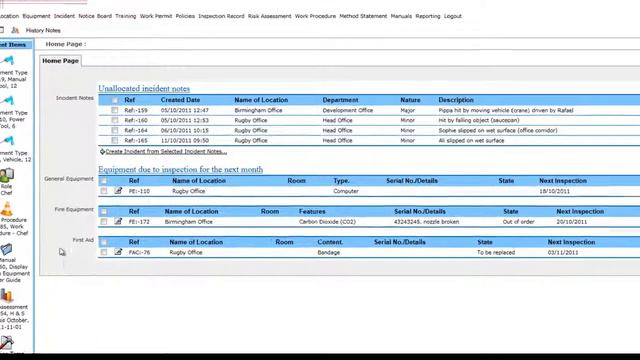Click the edit icon for FAC:-76
Viewport: 640px width, 360px height.
point(118,252)
